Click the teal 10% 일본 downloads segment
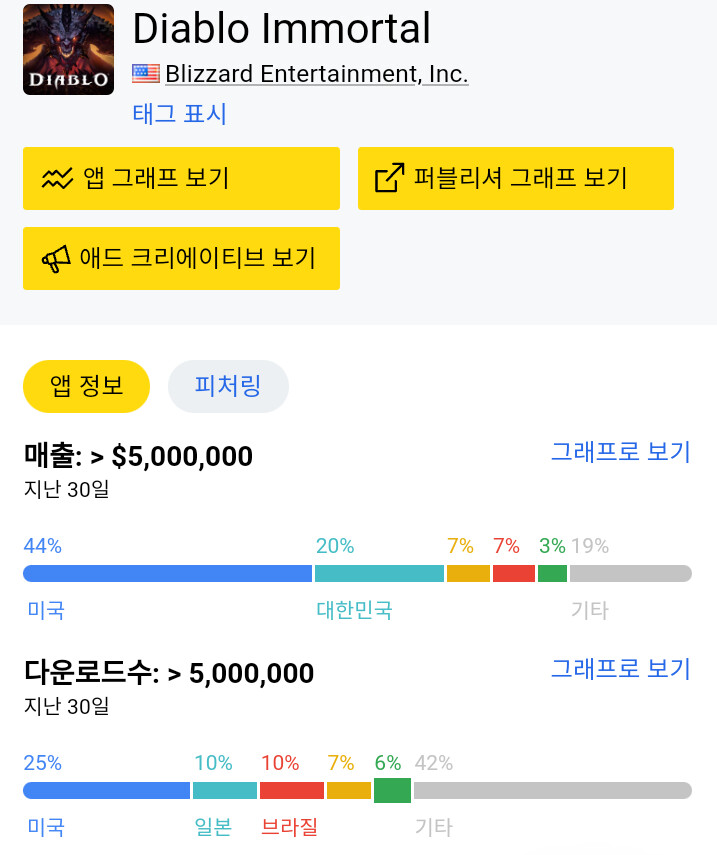 tap(225, 791)
